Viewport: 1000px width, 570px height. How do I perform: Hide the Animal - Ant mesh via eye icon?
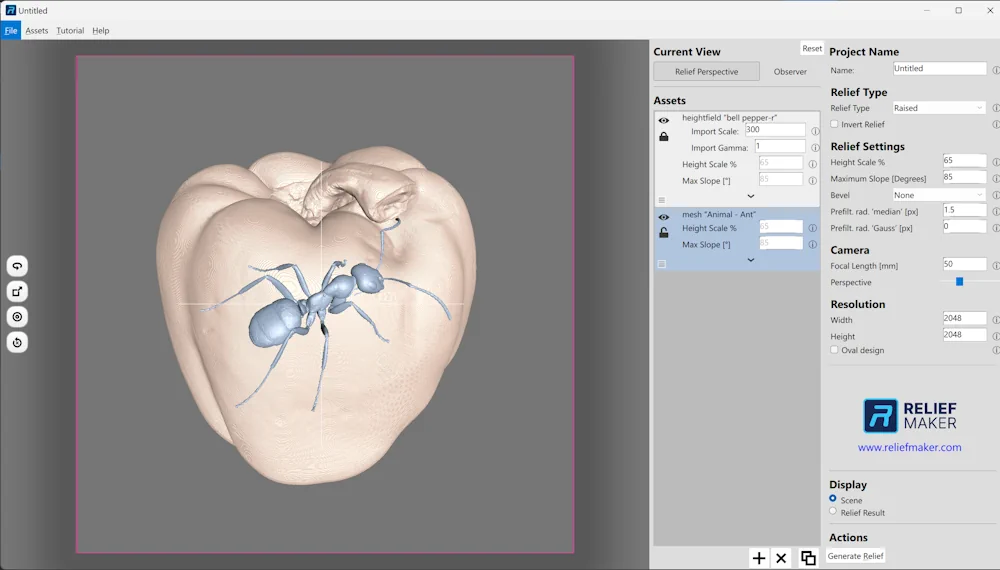coord(663,217)
